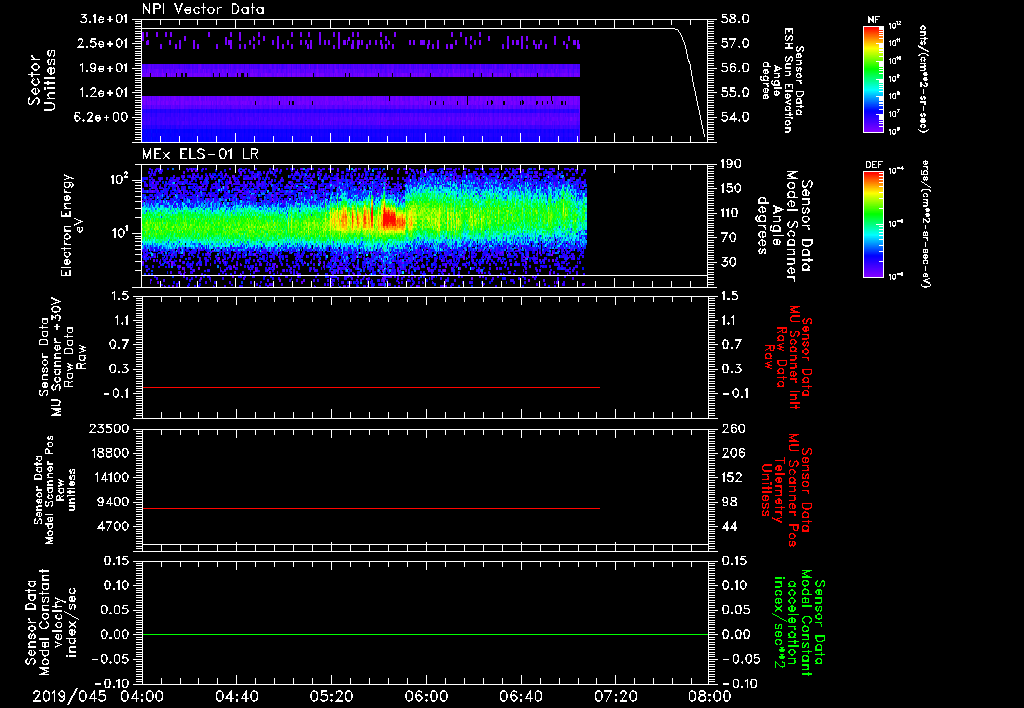This screenshot has width=1024, height=708.
Task: Click the 1.2e+01 sector tick value
Action: [103, 93]
